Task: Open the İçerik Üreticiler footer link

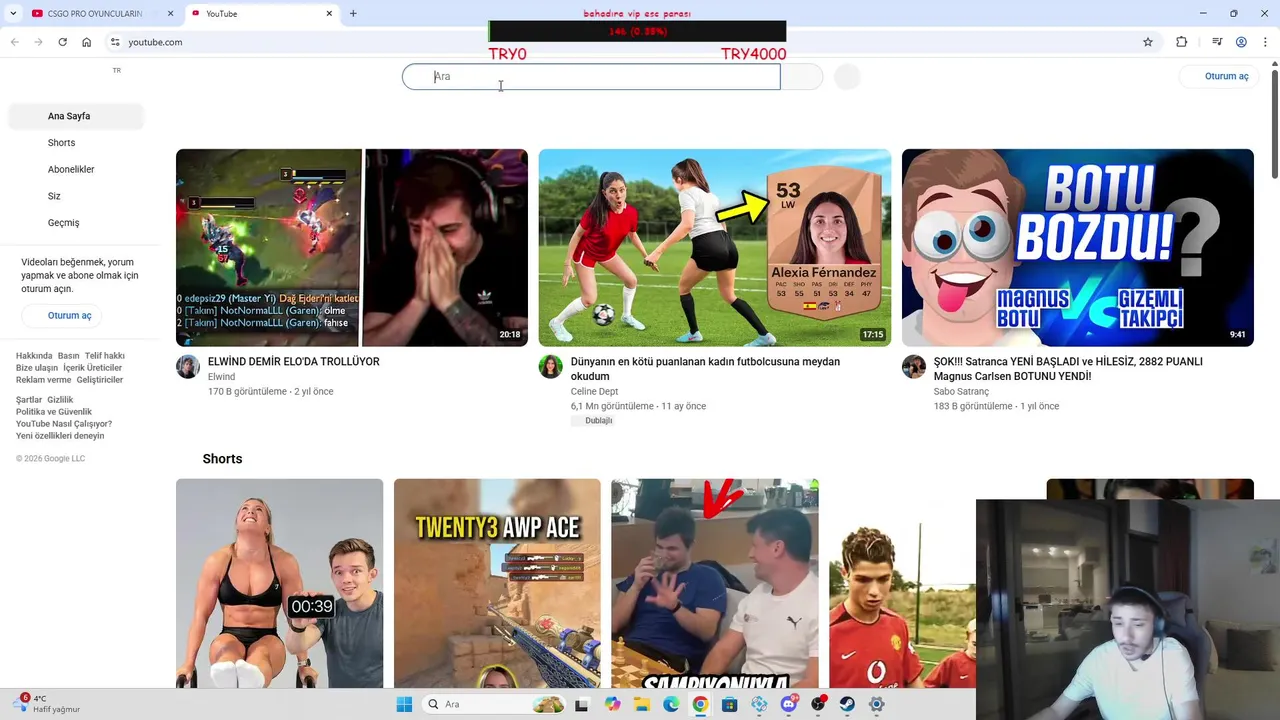Action: click(92, 368)
